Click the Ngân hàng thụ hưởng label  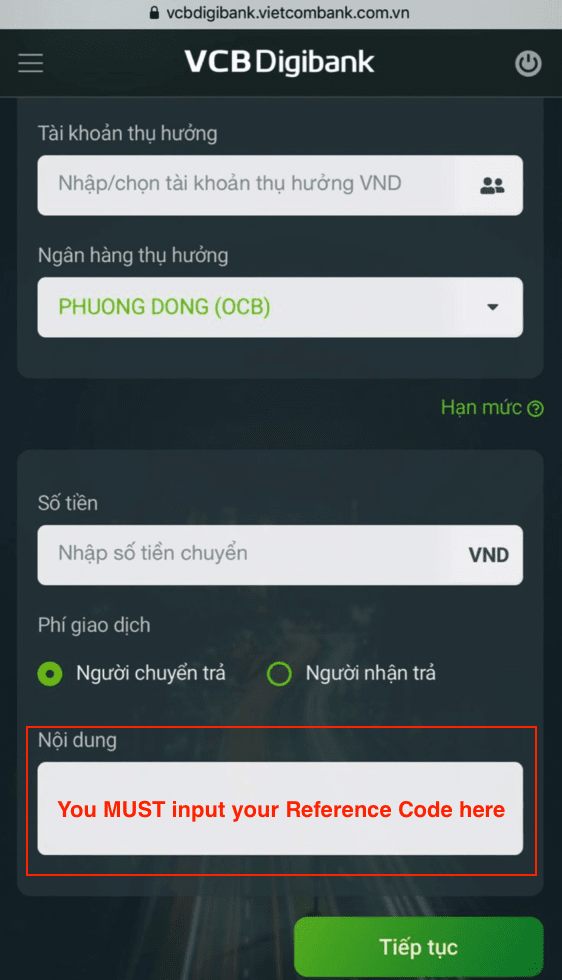133,256
